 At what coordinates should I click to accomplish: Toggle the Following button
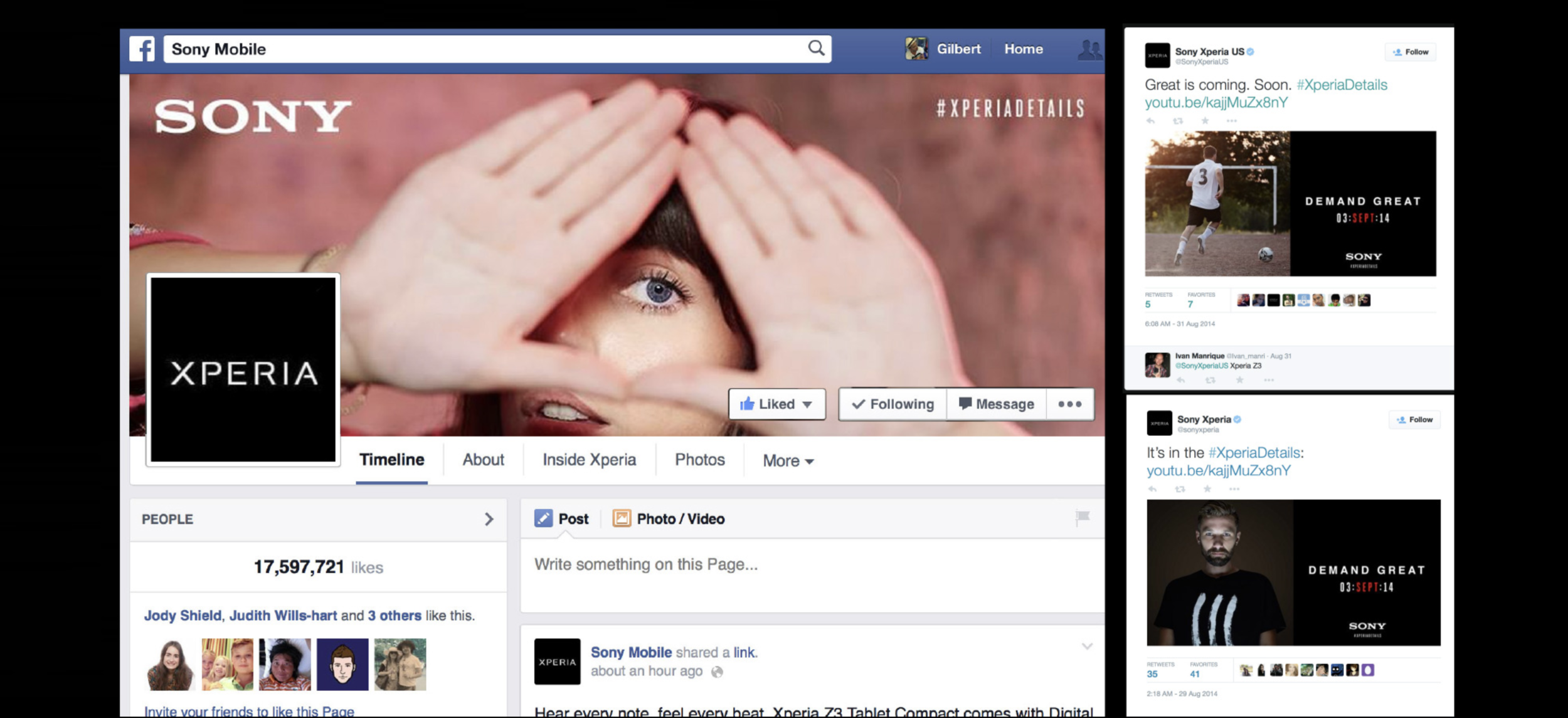pyautogui.click(x=893, y=404)
